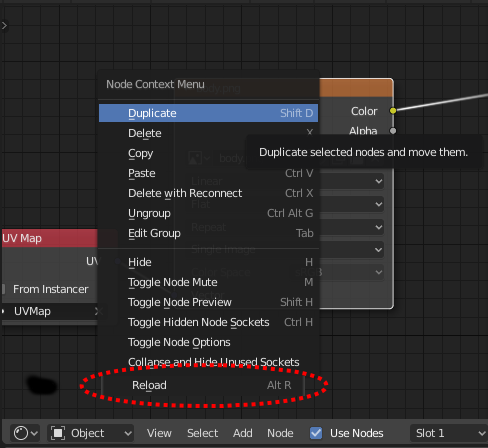Image resolution: width=488 pixels, height=448 pixels.
Task: Click the yellow Color output socket
Action: (x=393, y=111)
